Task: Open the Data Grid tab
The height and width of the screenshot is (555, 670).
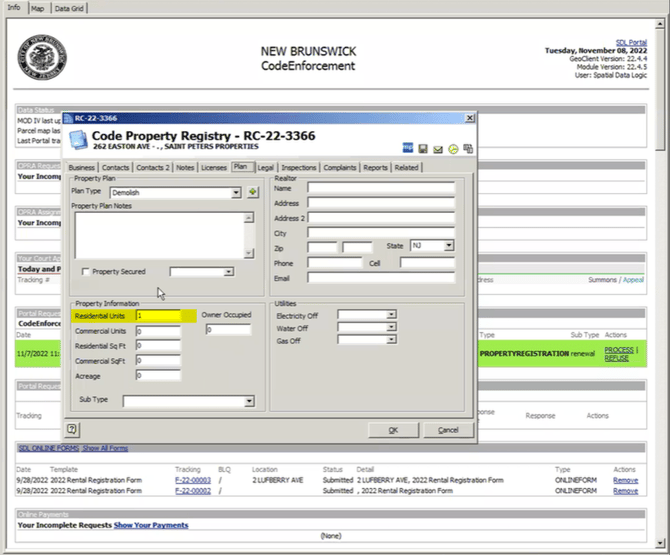Action: click(69, 8)
